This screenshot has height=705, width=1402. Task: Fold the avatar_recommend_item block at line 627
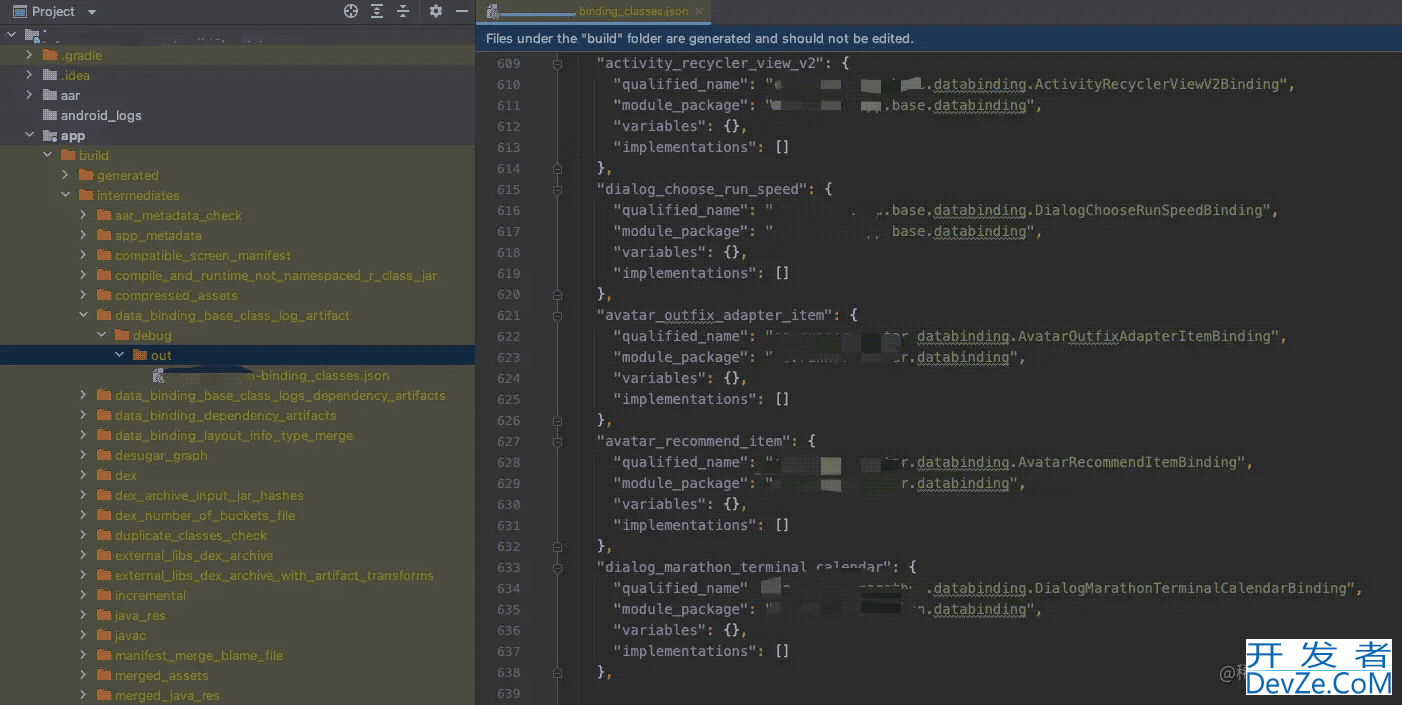tap(558, 441)
